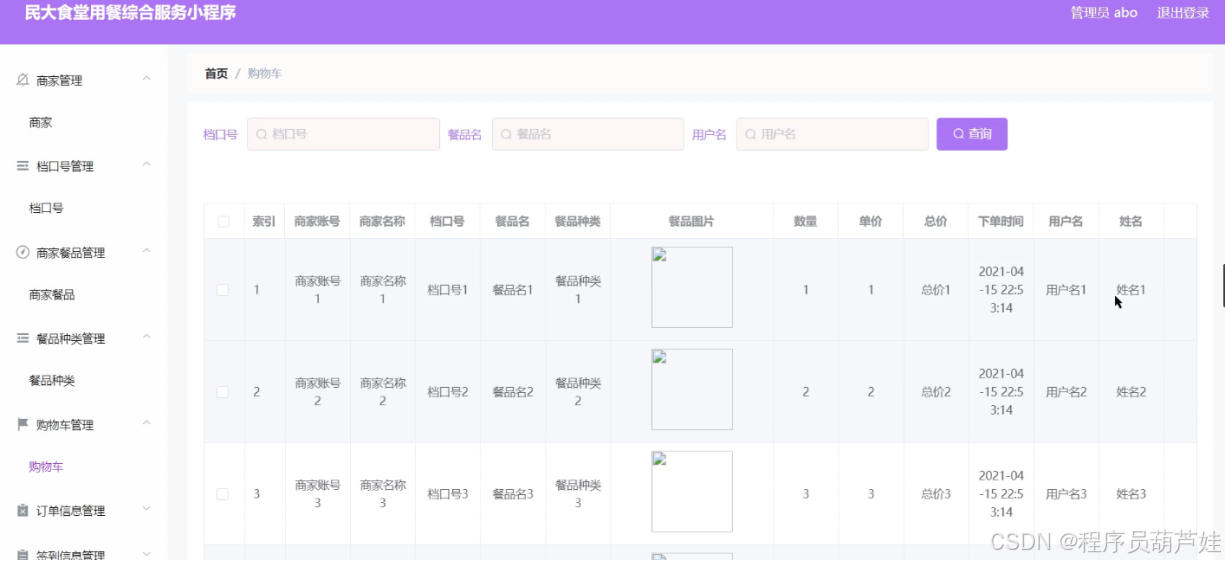Click the 民大食堂用餐综合服务小程序 title
Screen dimensions: 1225x561
[x=130, y=13]
